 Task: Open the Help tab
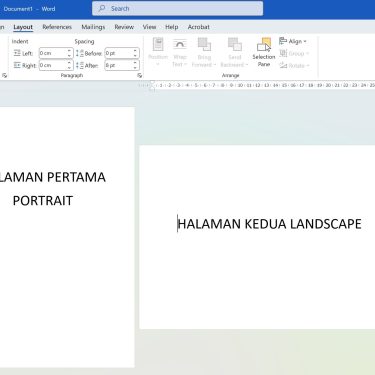coord(172,27)
